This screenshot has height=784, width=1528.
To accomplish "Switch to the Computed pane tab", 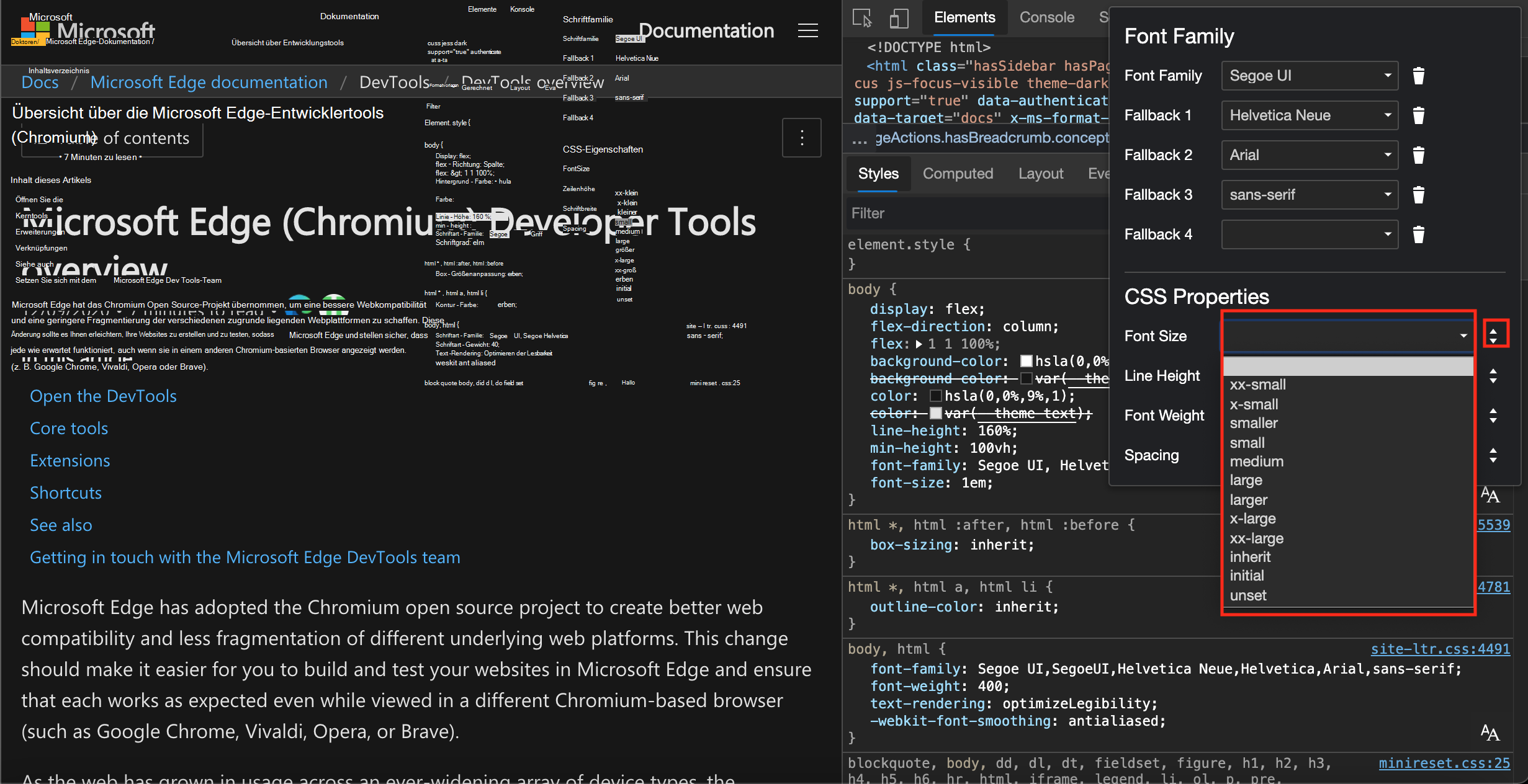I will point(958,174).
